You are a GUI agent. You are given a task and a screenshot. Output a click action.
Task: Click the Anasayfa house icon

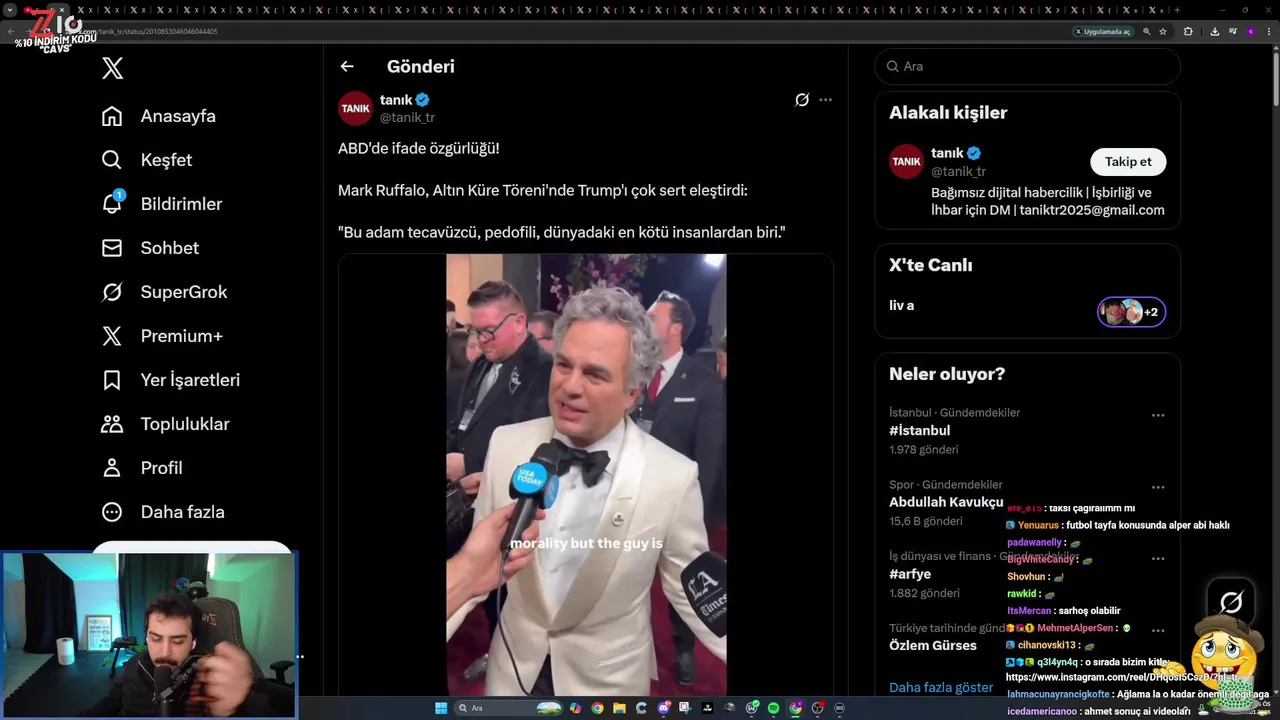coord(112,116)
